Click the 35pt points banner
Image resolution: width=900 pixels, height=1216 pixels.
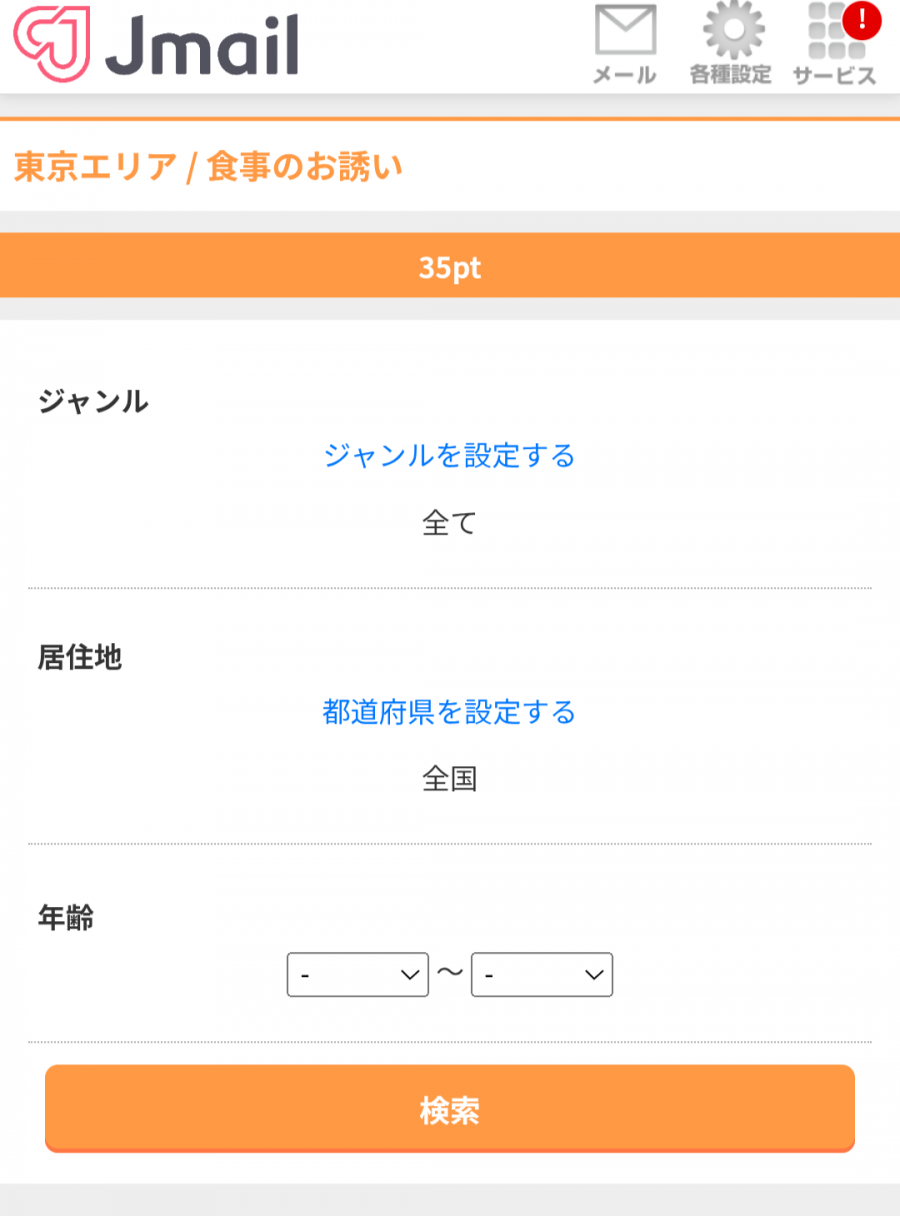point(450,266)
